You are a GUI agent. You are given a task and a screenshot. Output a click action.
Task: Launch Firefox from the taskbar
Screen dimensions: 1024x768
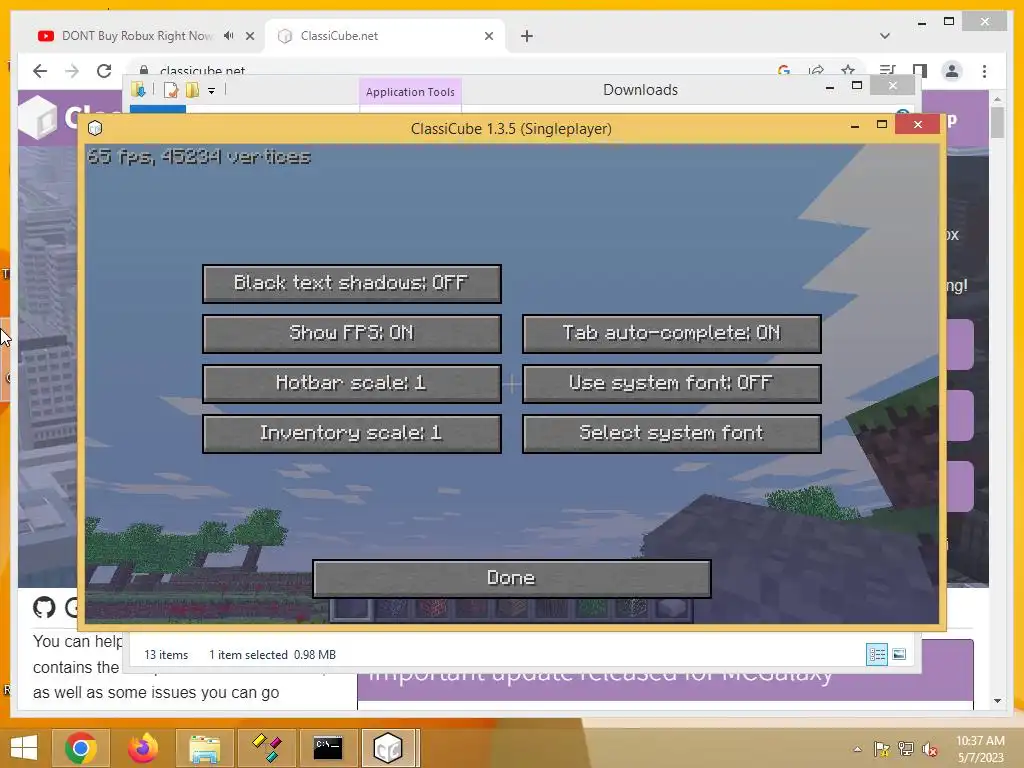tap(143, 748)
